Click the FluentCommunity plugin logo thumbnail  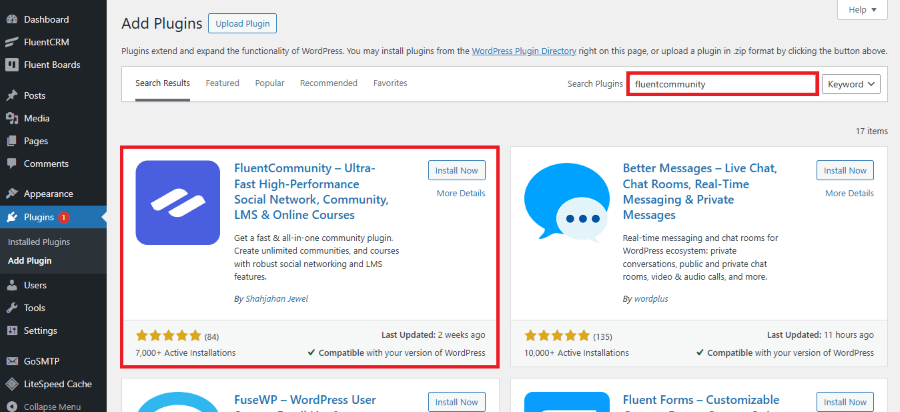click(178, 203)
